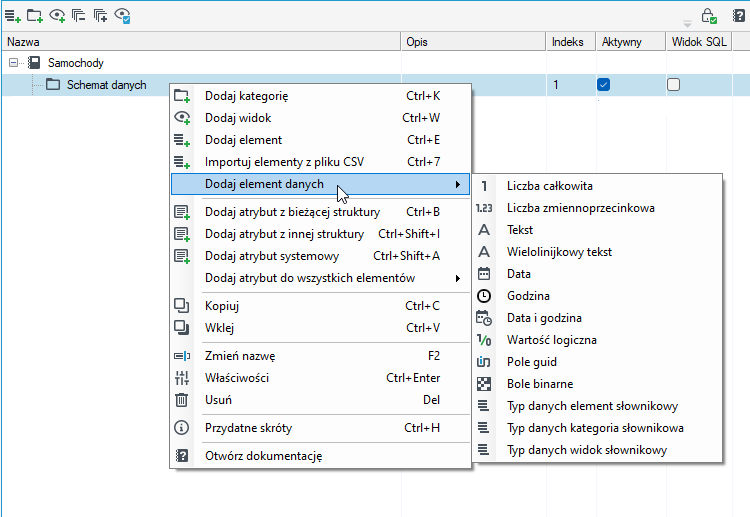The height and width of the screenshot is (517, 750).
Task: Check Widok SQL checkbox for Schemat danych
Action: (x=673, y=85)
